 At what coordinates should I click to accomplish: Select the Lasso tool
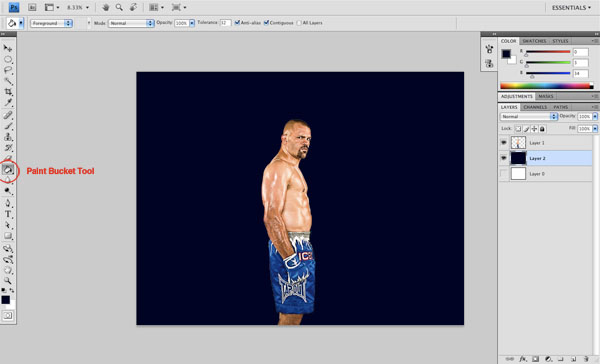tap(8, 70)
